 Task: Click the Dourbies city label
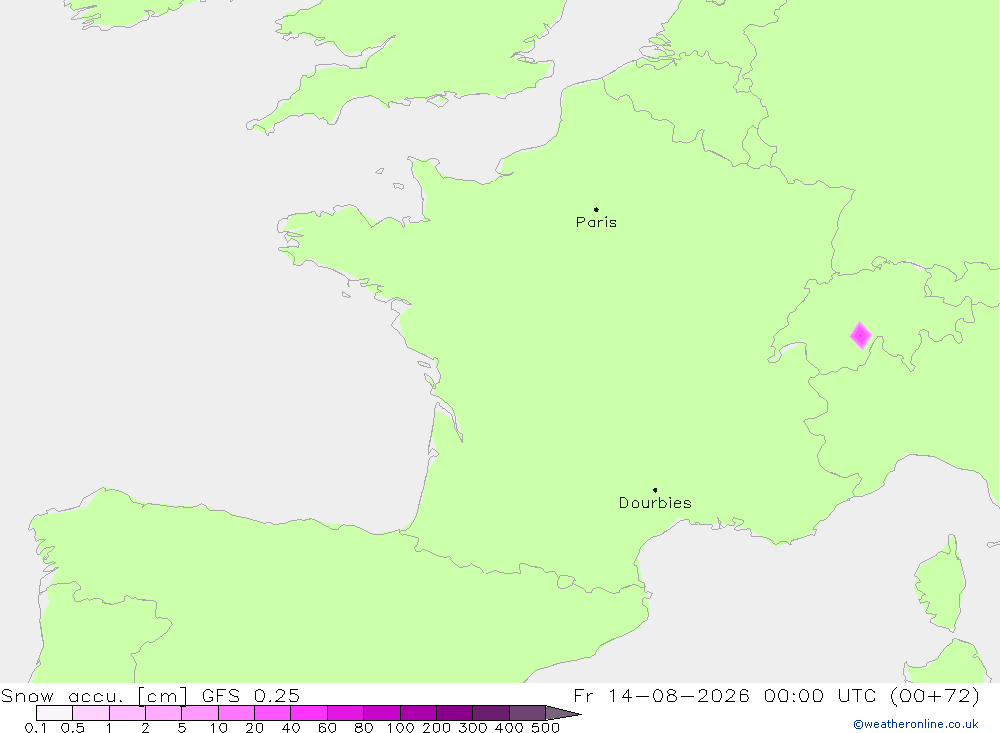(x=655, y=503)
